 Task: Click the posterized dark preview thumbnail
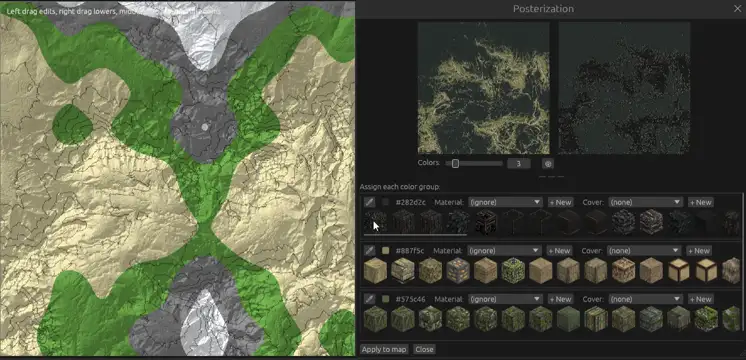624,88
